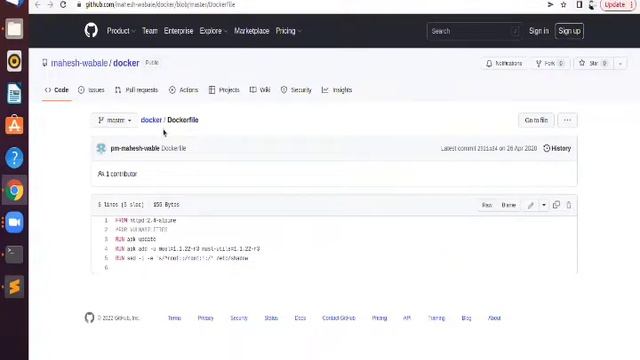Launch Rhythmbox from the dock
The width and height of the screenshot is (640, 360).
(x=14, y=61)
